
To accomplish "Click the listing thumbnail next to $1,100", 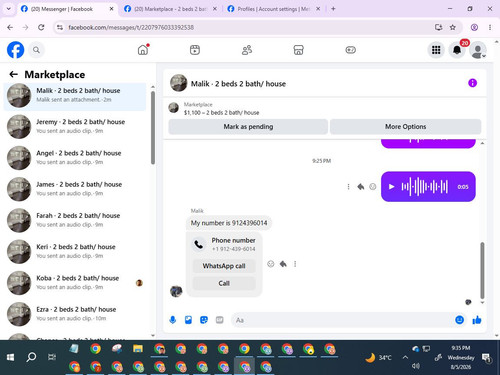I will [174, 108].
